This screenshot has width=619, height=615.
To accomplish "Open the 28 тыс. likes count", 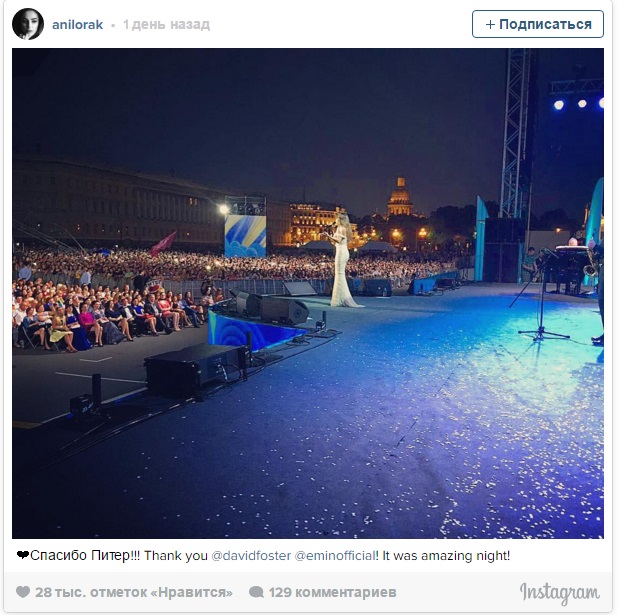I will click(134, 592).
